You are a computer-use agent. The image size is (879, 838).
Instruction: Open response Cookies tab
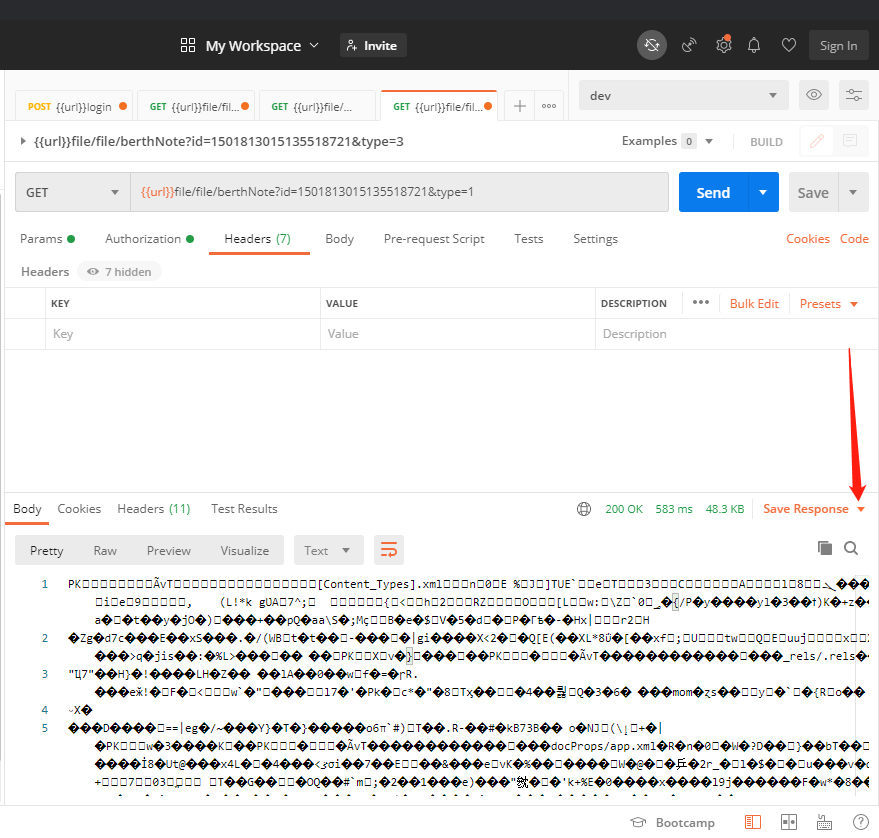coord(79,509)
